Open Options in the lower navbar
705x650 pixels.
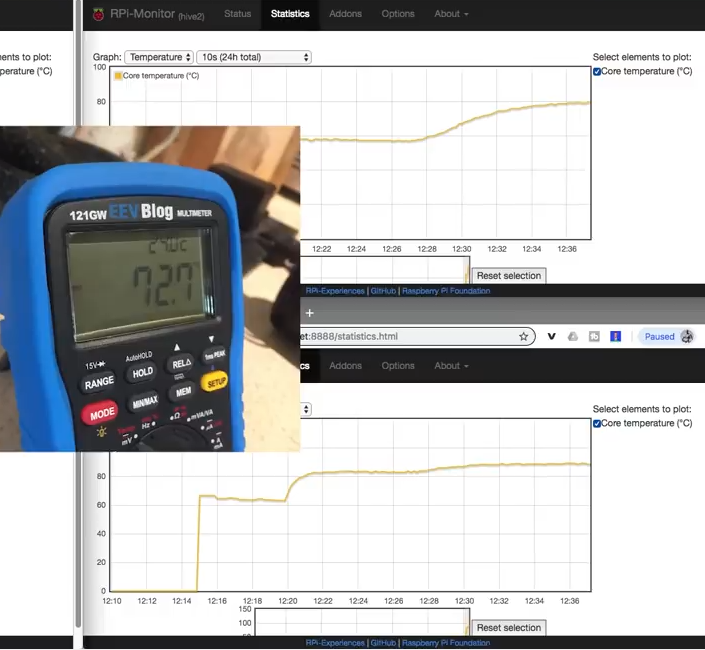tap(398, 366)
